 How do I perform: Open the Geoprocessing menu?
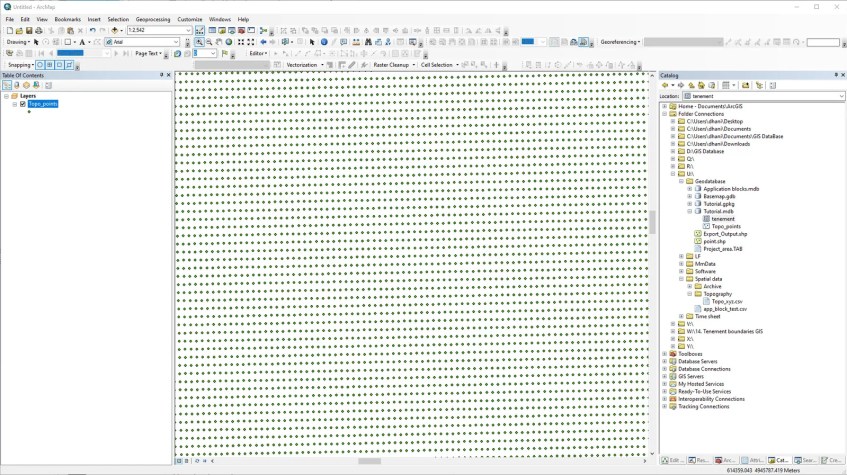[153, 19]
